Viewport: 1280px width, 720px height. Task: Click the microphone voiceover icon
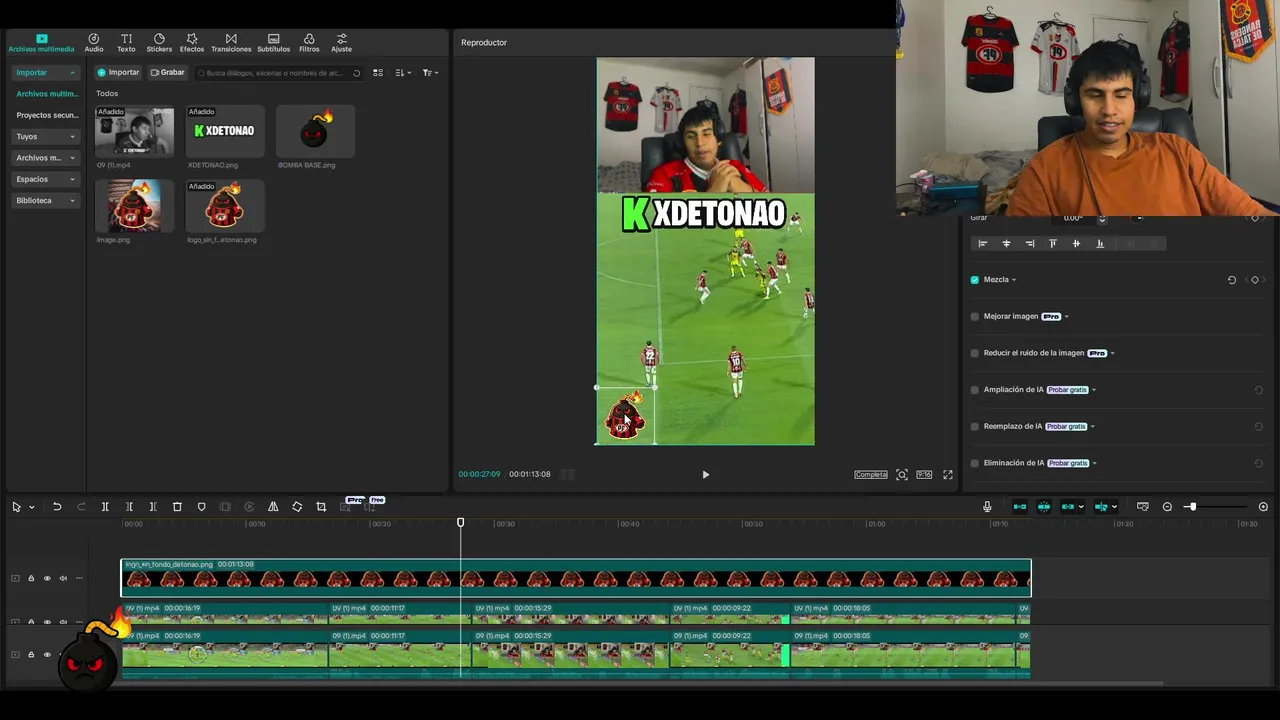click(x=987, y=507)
